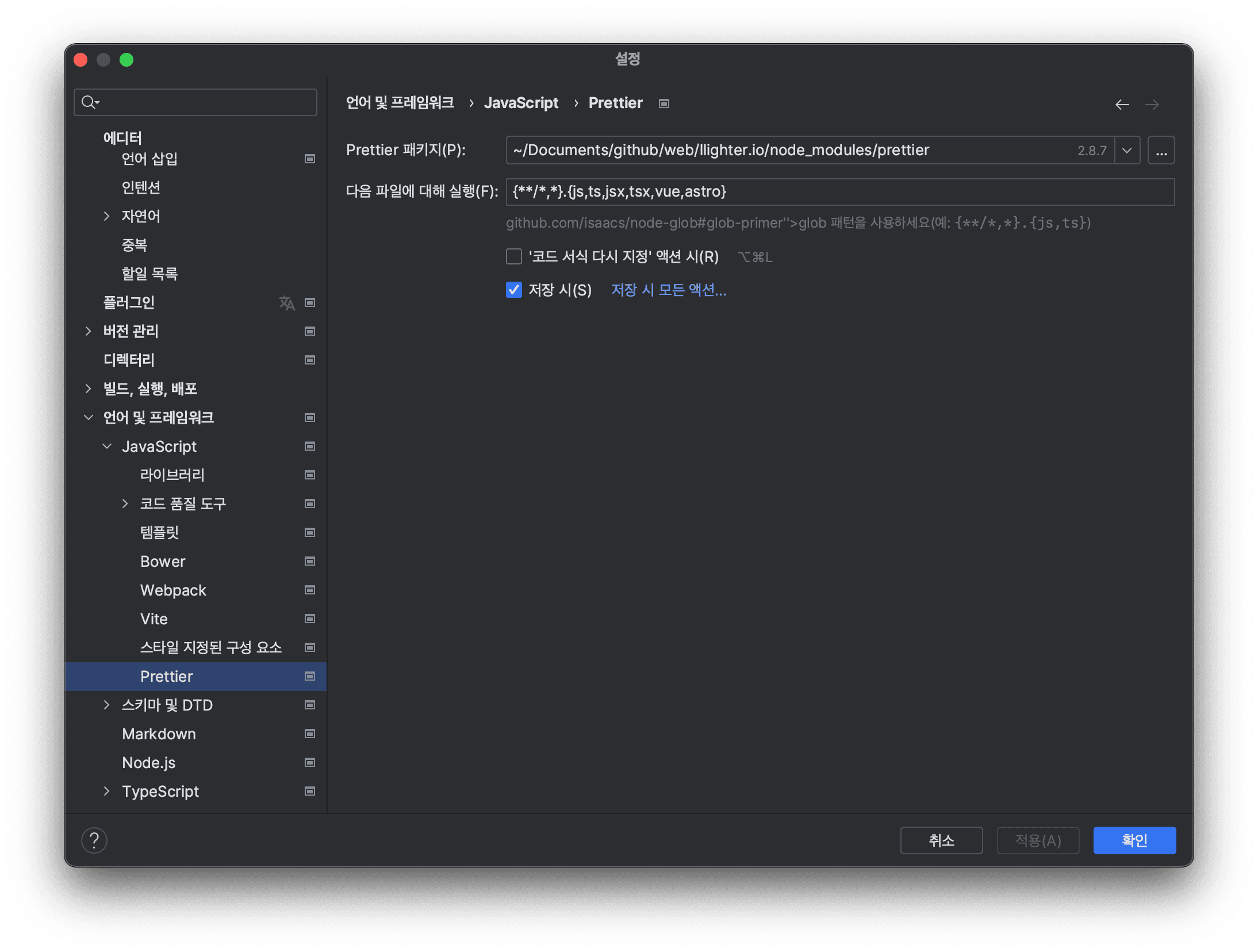This screenshot has height=952, width=1258.
Task: Click the back navigation arrow
Action: [x=1122, y=104]
